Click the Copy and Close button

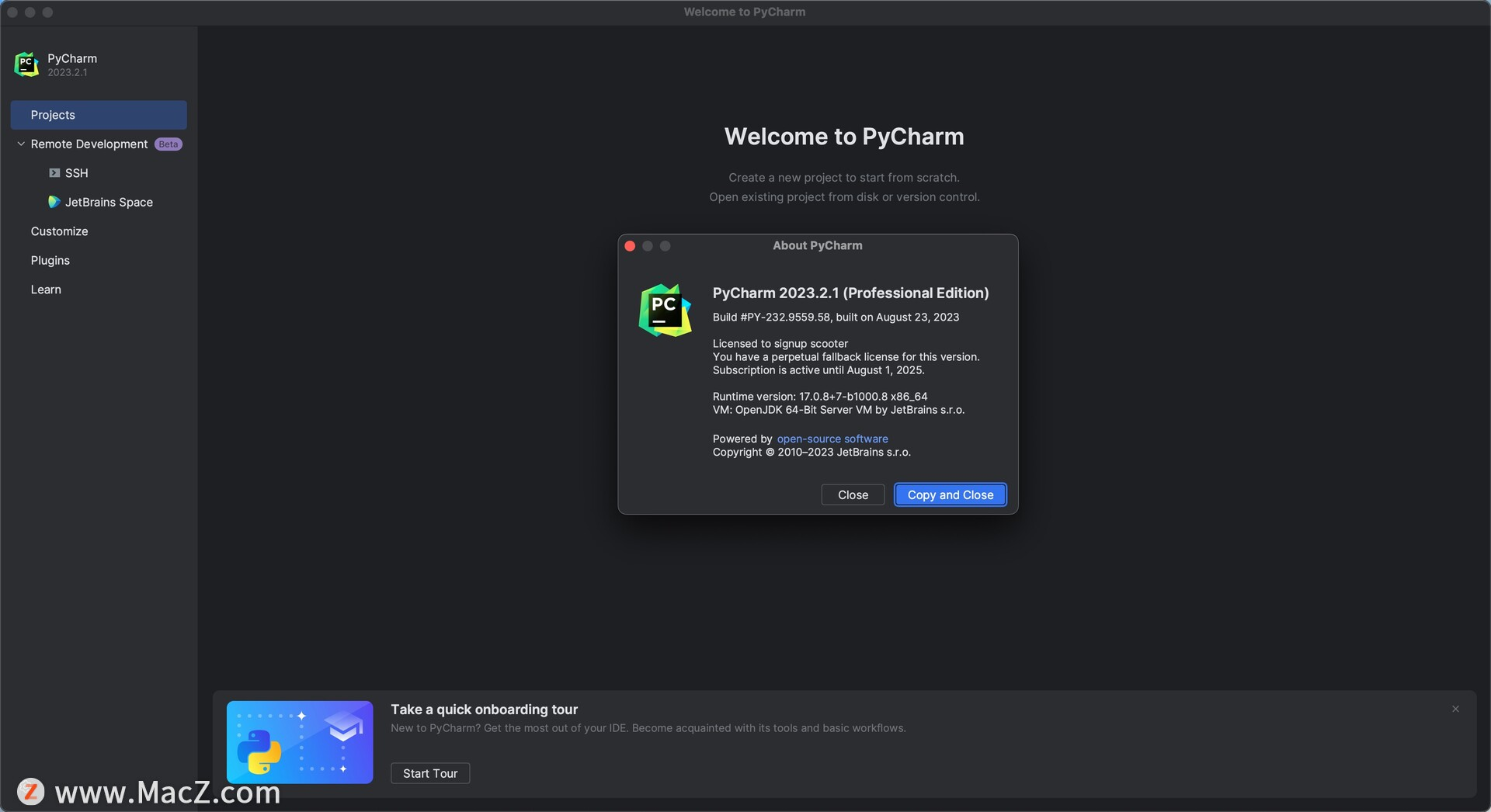951,494
